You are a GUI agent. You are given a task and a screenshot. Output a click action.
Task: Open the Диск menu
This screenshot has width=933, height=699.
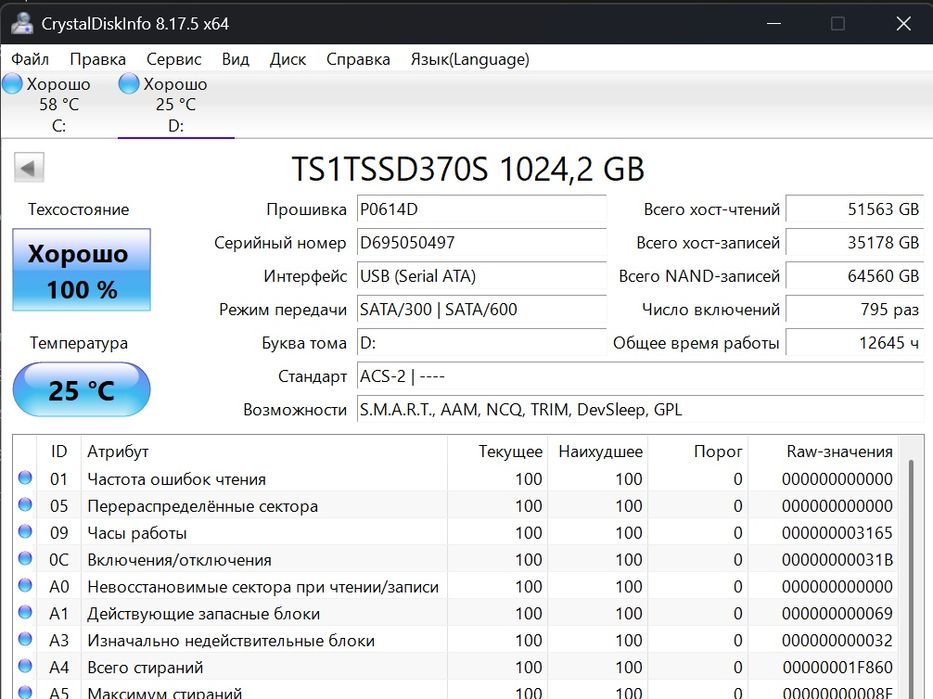coord(287,59)
